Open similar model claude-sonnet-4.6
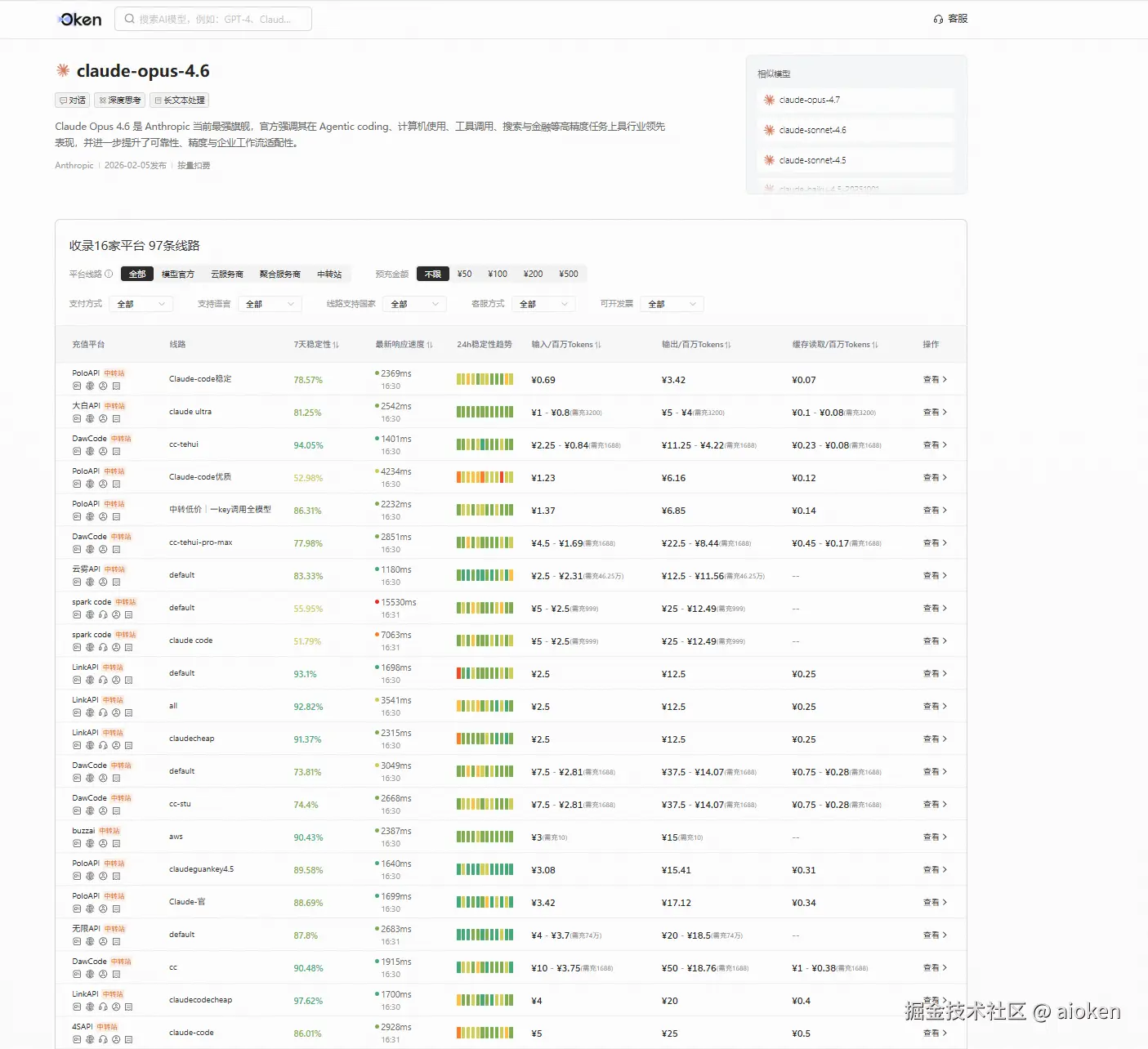1148x1049 pixels. (x=856, y=130)
